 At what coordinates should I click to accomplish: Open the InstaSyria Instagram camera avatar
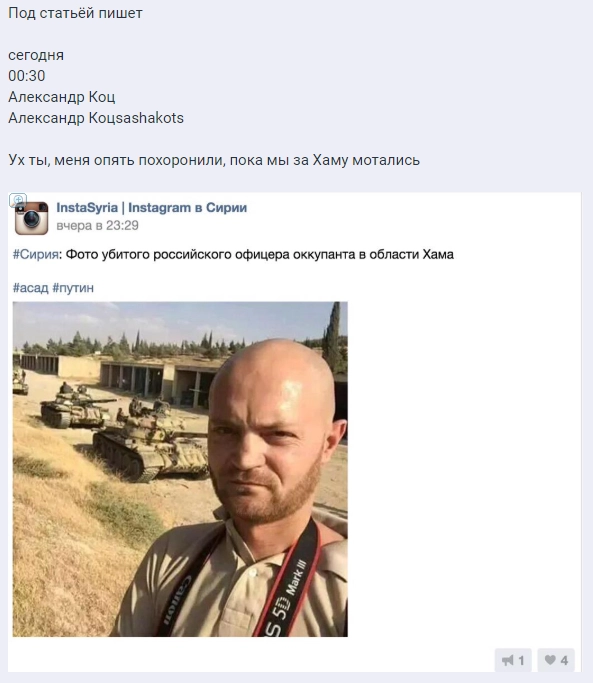pos(32,218)
